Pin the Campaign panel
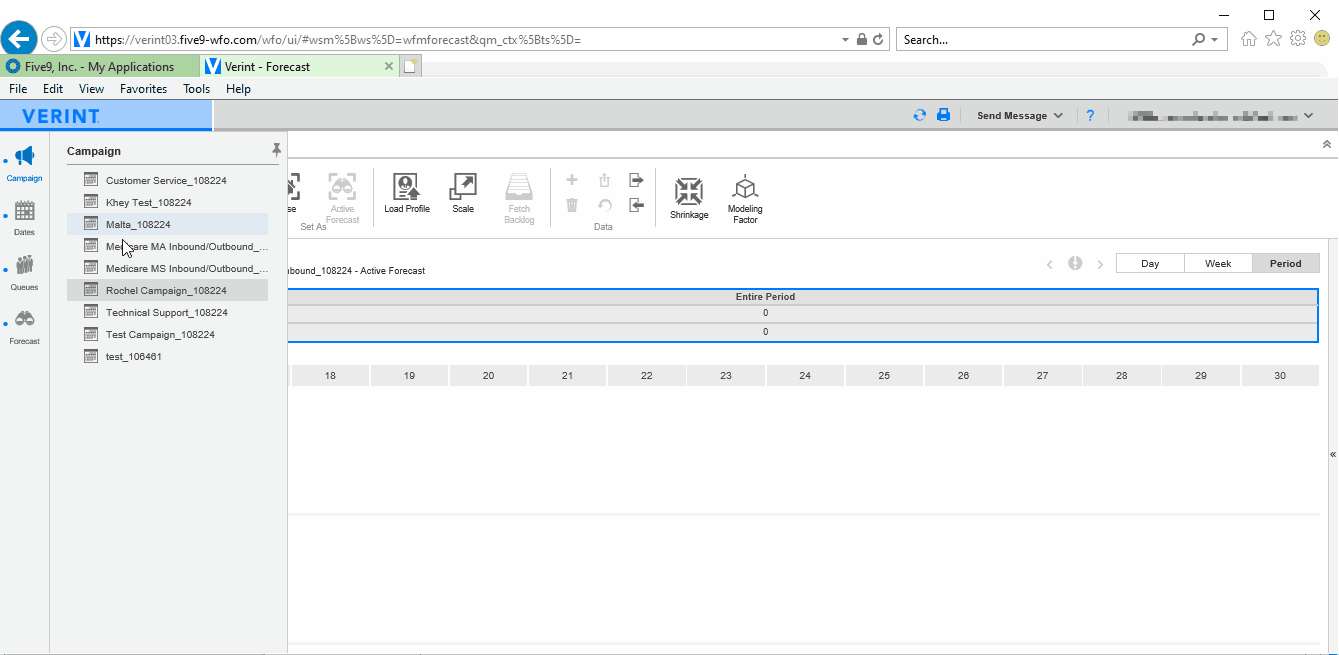This screenshot has height=655, width=1339. click(x=277, y=150)
